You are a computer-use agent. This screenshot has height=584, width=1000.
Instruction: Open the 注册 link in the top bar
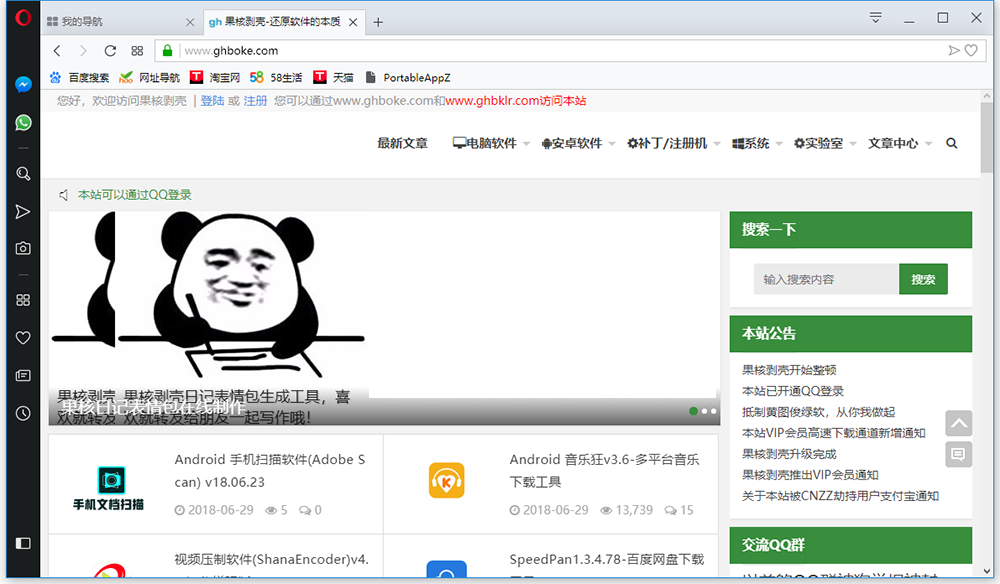(x=255, y=101)
